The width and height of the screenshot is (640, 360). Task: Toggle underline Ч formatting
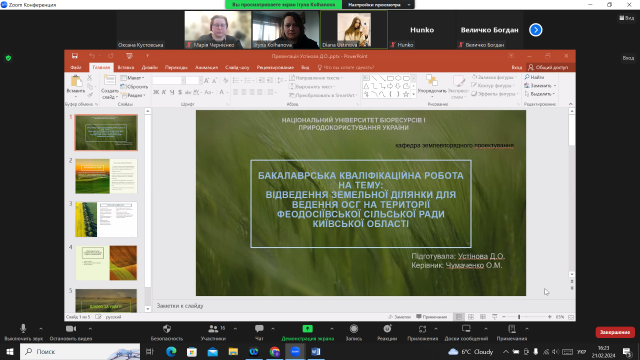click(172, 93)
